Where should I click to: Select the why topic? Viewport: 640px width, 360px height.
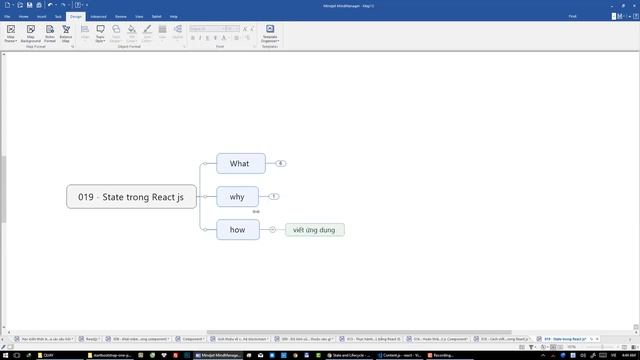point(238,197)
